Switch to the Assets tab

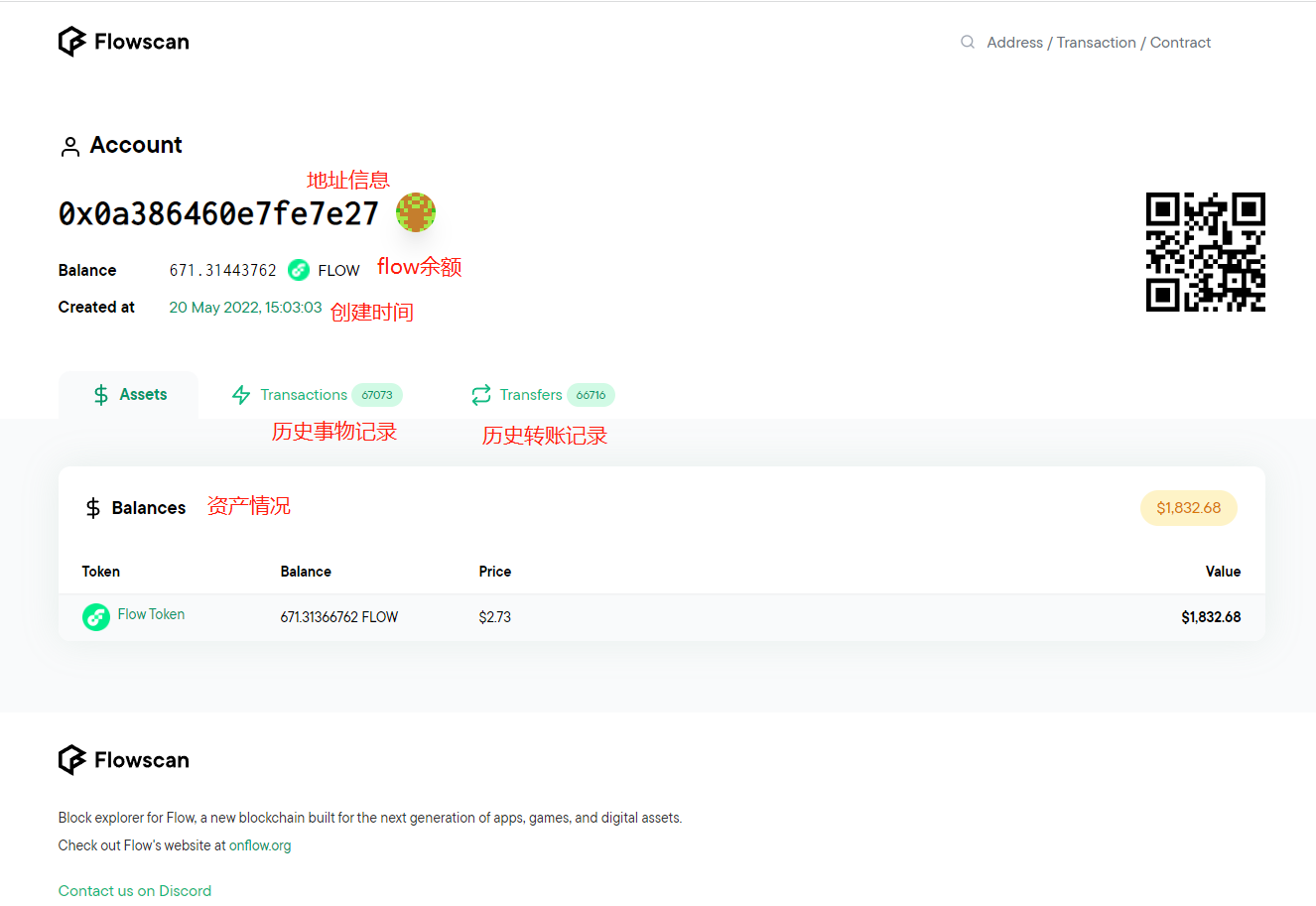(129, 395)
